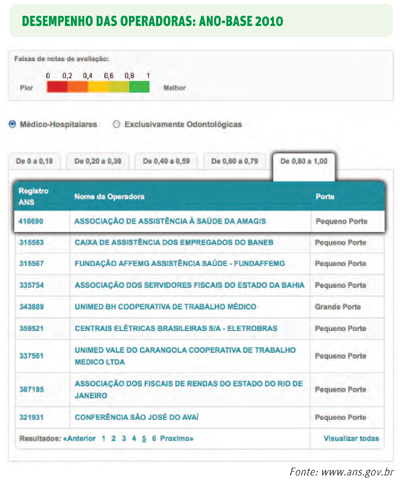Switch to De 0,20 a 0,39 tab

pos(98,161)
